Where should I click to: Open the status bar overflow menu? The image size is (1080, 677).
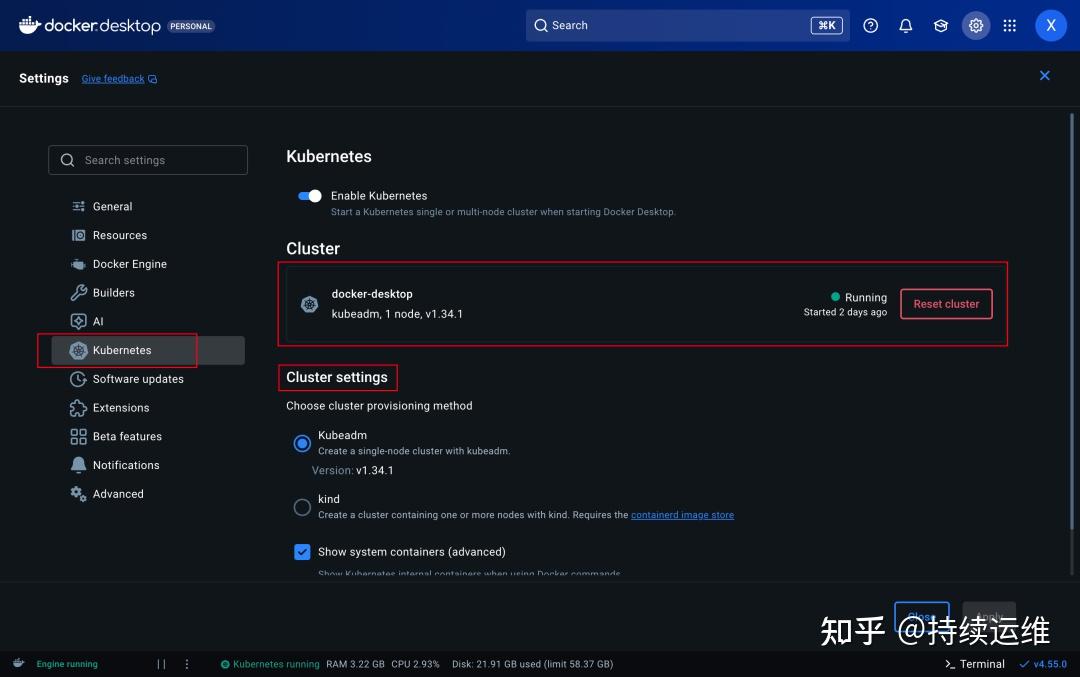coord(186,663)
